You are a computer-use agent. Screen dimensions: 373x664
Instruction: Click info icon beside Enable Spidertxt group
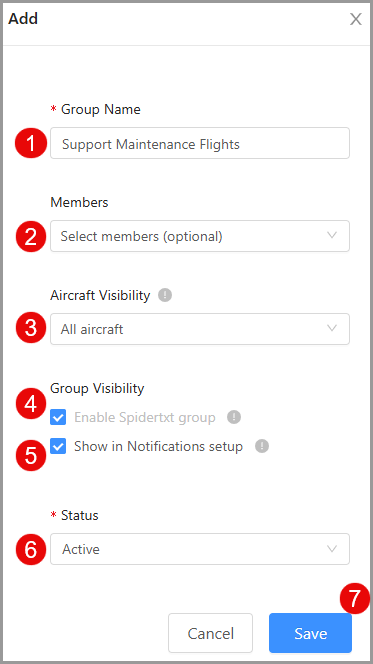click(234, 417)
